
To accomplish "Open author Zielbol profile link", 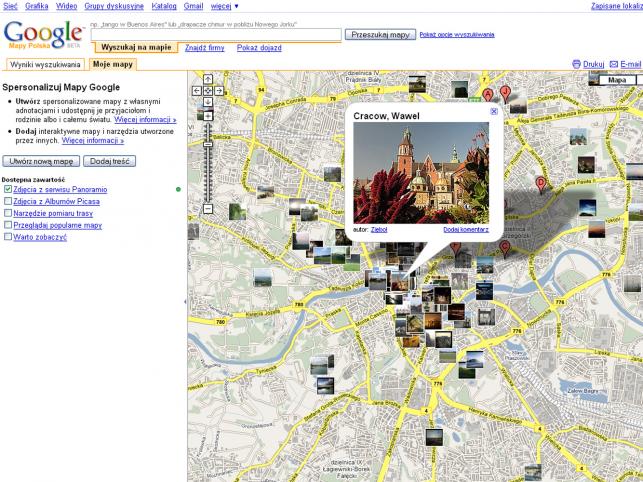I will pyautogui.click(x=379, y=229).
